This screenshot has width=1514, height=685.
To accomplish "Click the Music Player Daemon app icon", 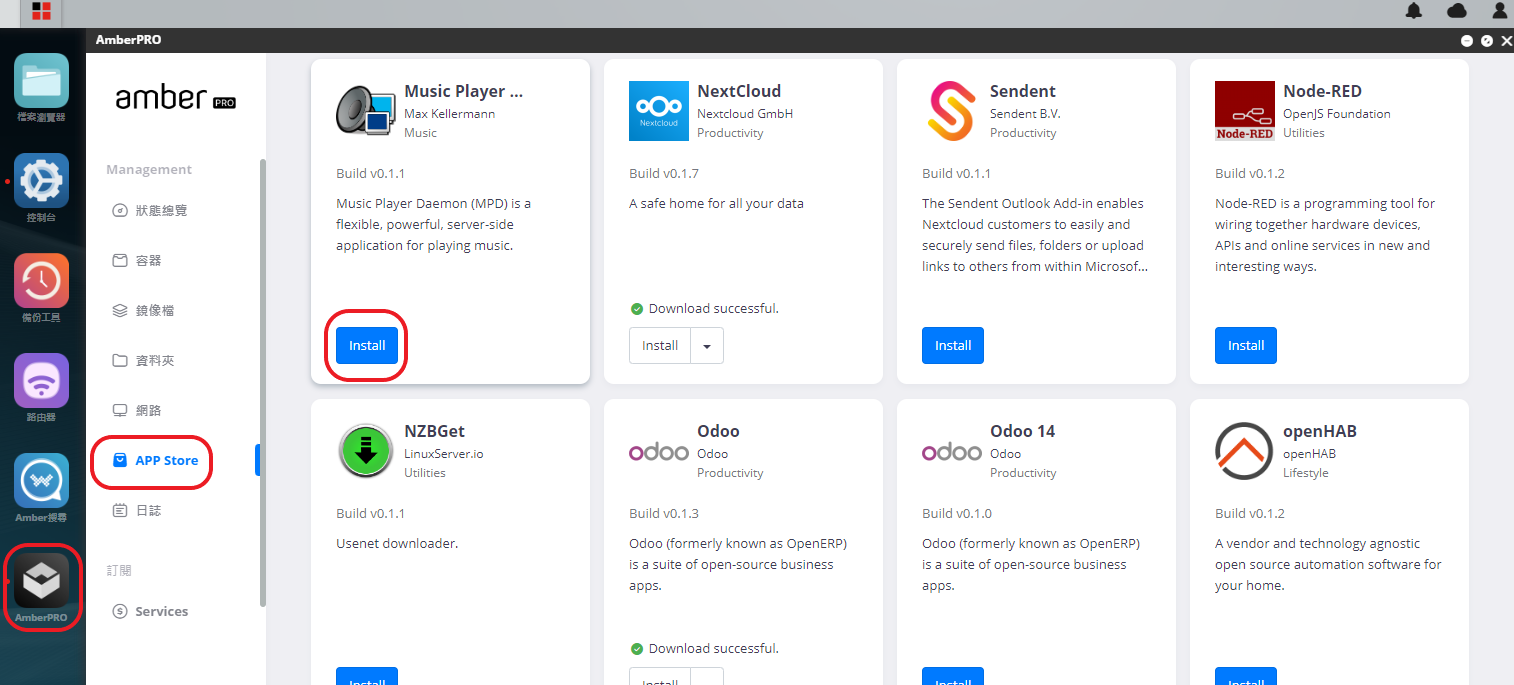I will pos(365,111).
